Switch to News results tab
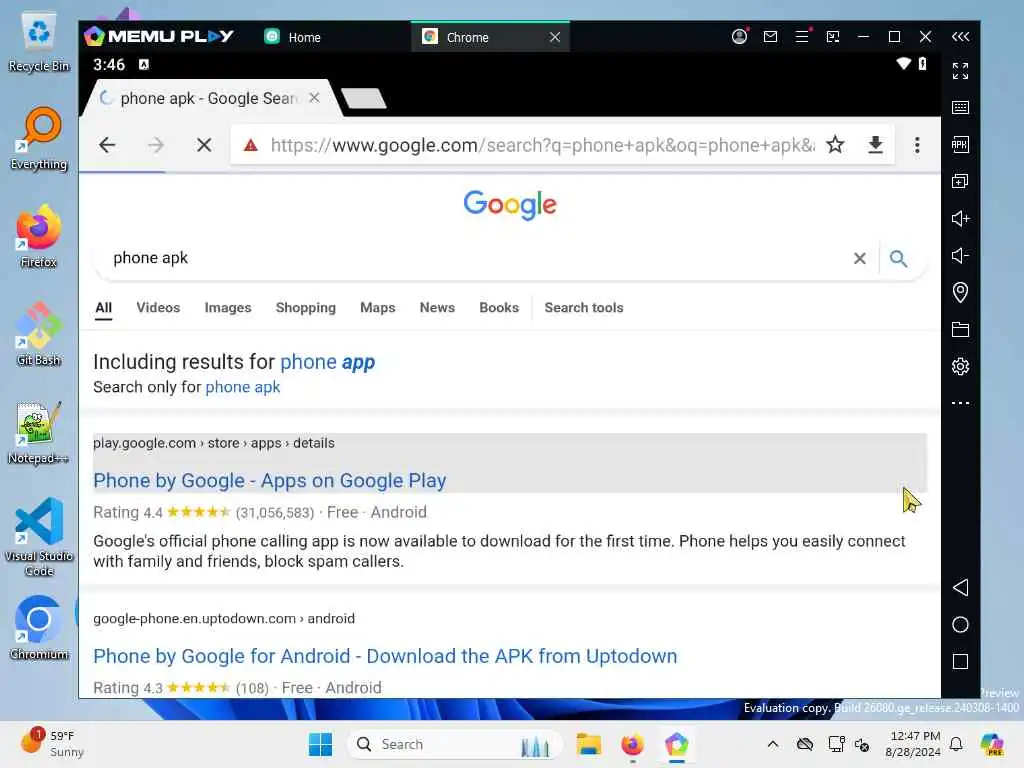The image size is (1024, 768). pos(437,308)
